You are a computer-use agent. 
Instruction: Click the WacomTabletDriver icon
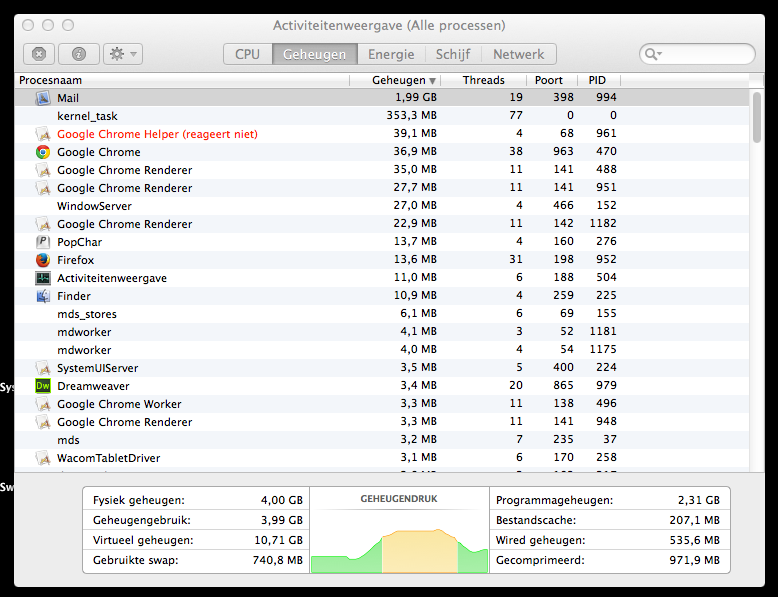(43, 458)
